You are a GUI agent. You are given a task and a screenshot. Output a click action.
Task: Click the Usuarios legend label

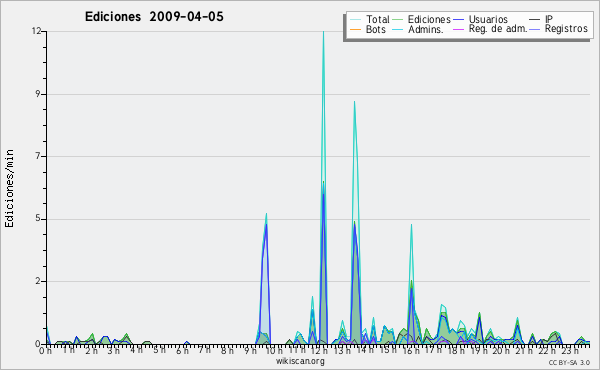coord(488,19)
